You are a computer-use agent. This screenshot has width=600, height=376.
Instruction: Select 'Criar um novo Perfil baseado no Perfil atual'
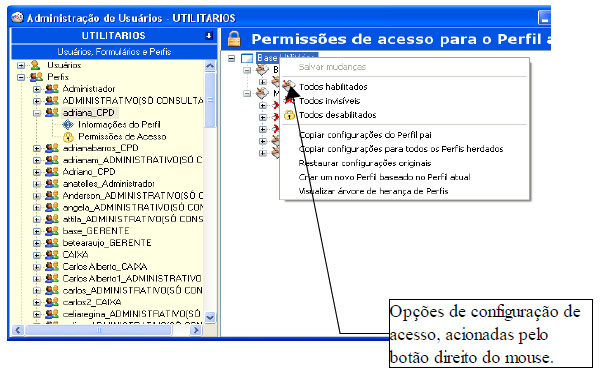[384, 177]
